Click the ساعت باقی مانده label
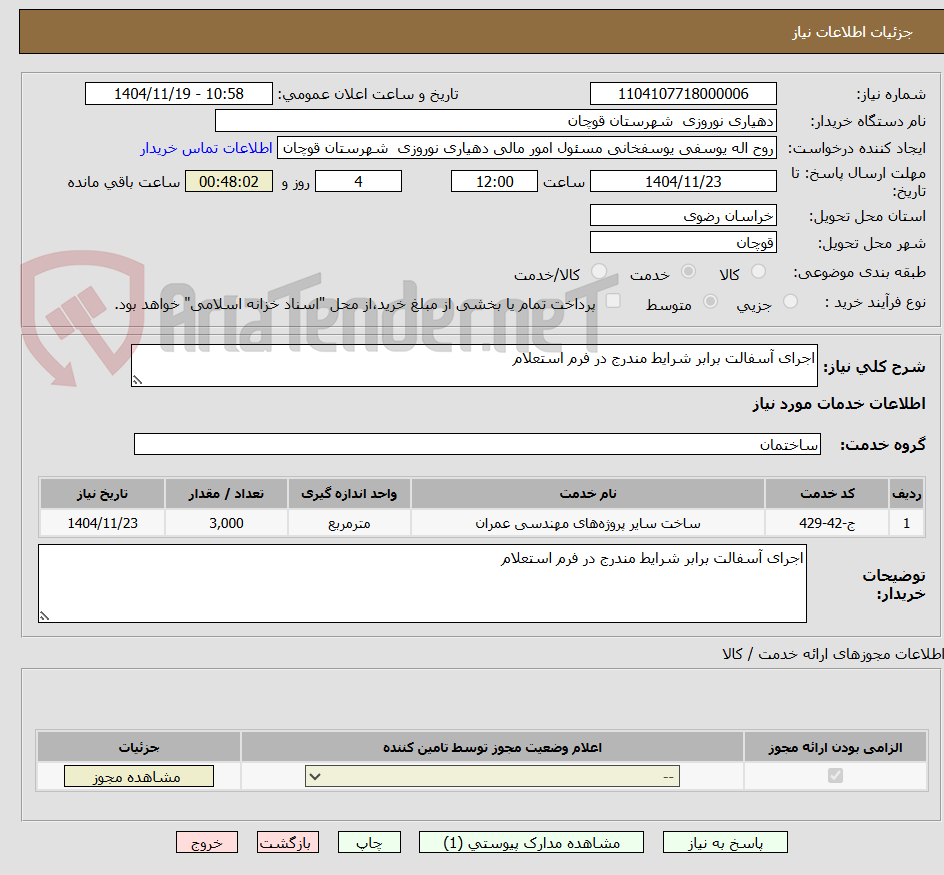Image resolution: width=944 pixels, height=875 pixels. [x=123, y=182]
